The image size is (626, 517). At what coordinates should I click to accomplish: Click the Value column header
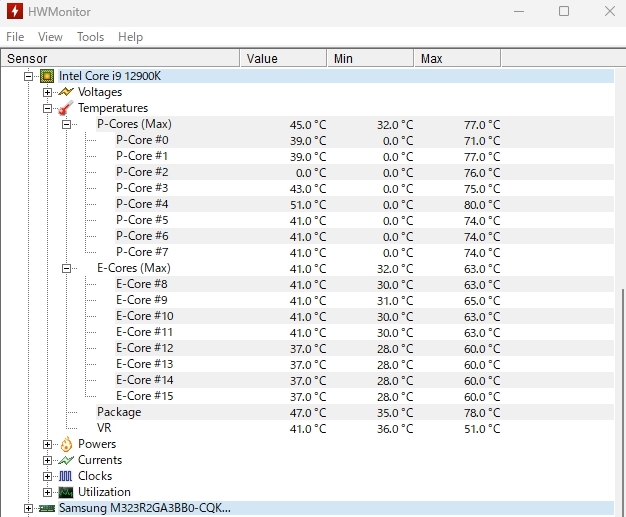(x=283, y=58)
